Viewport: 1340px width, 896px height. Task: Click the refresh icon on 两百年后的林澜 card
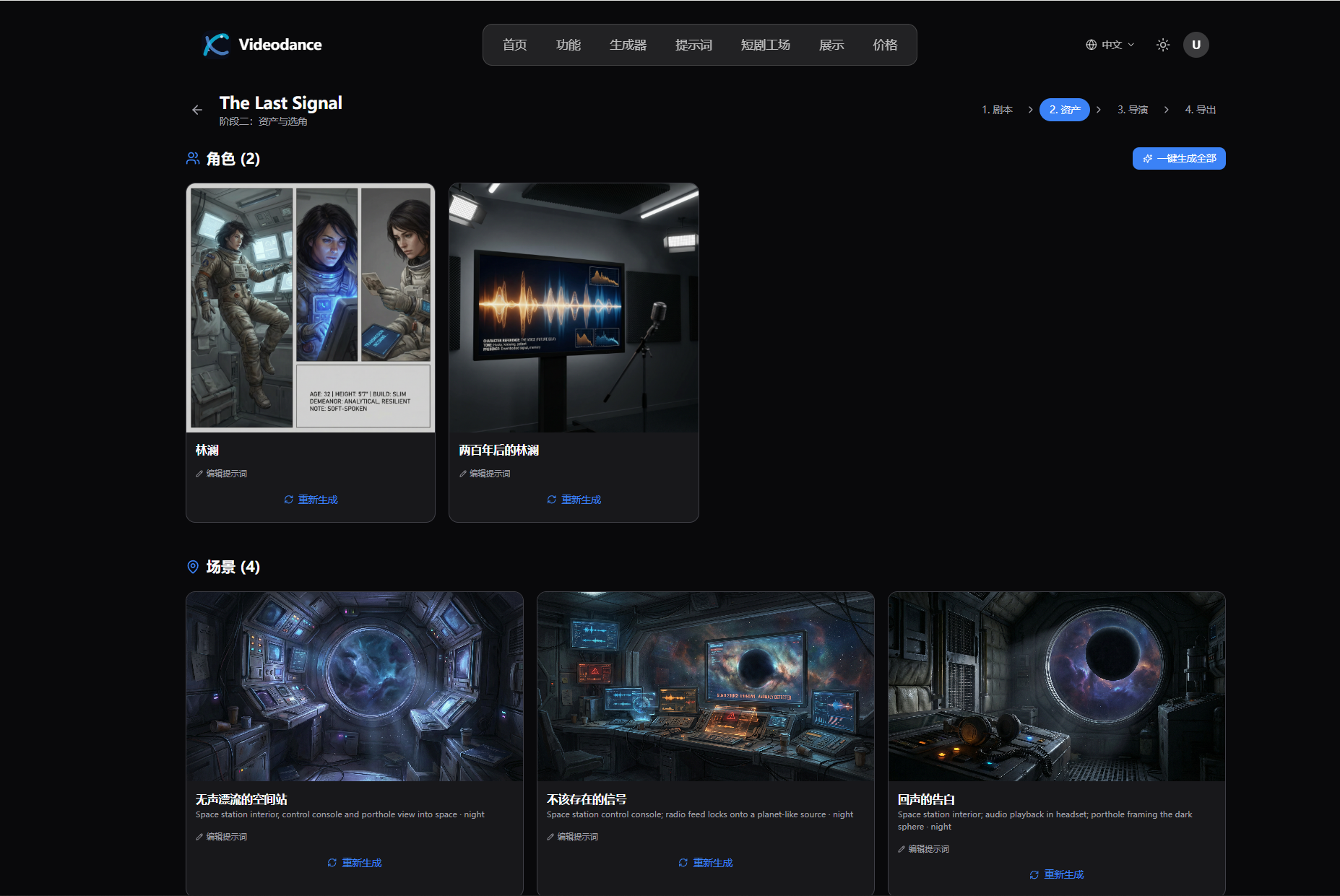pyautogui.click(x=551, y=499)
